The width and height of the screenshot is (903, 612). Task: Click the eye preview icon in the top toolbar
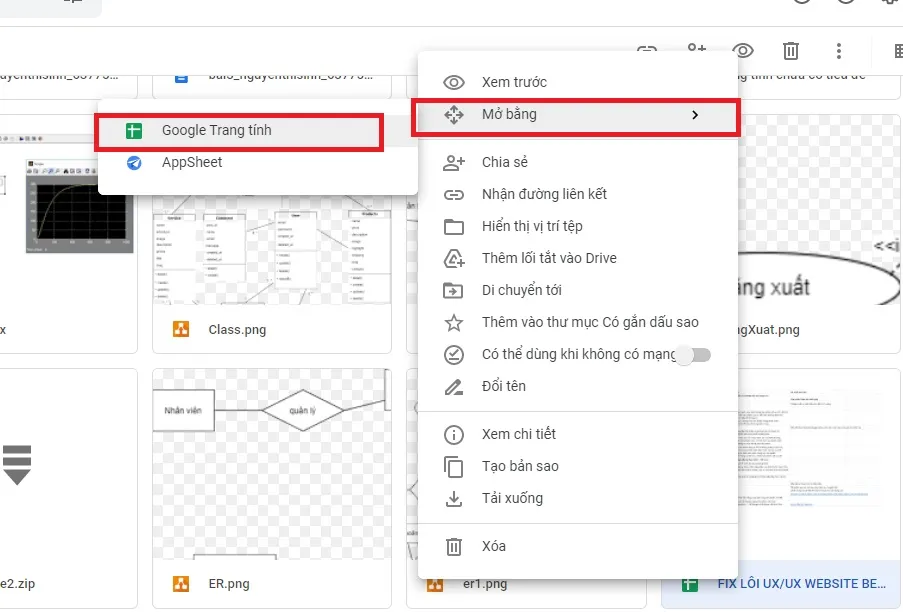click(742, 50)
